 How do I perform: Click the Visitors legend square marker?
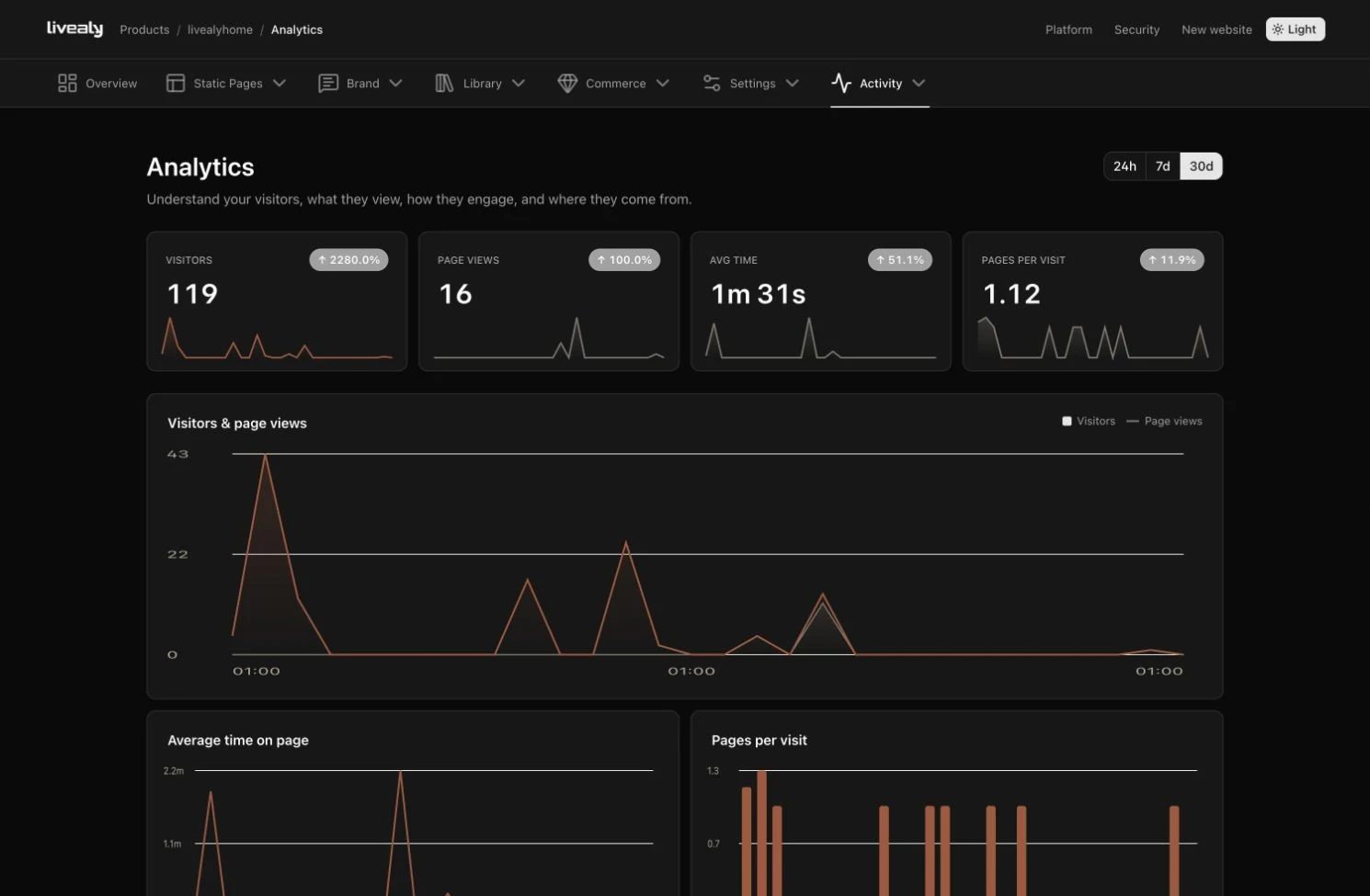click(x=1067, y=421)
